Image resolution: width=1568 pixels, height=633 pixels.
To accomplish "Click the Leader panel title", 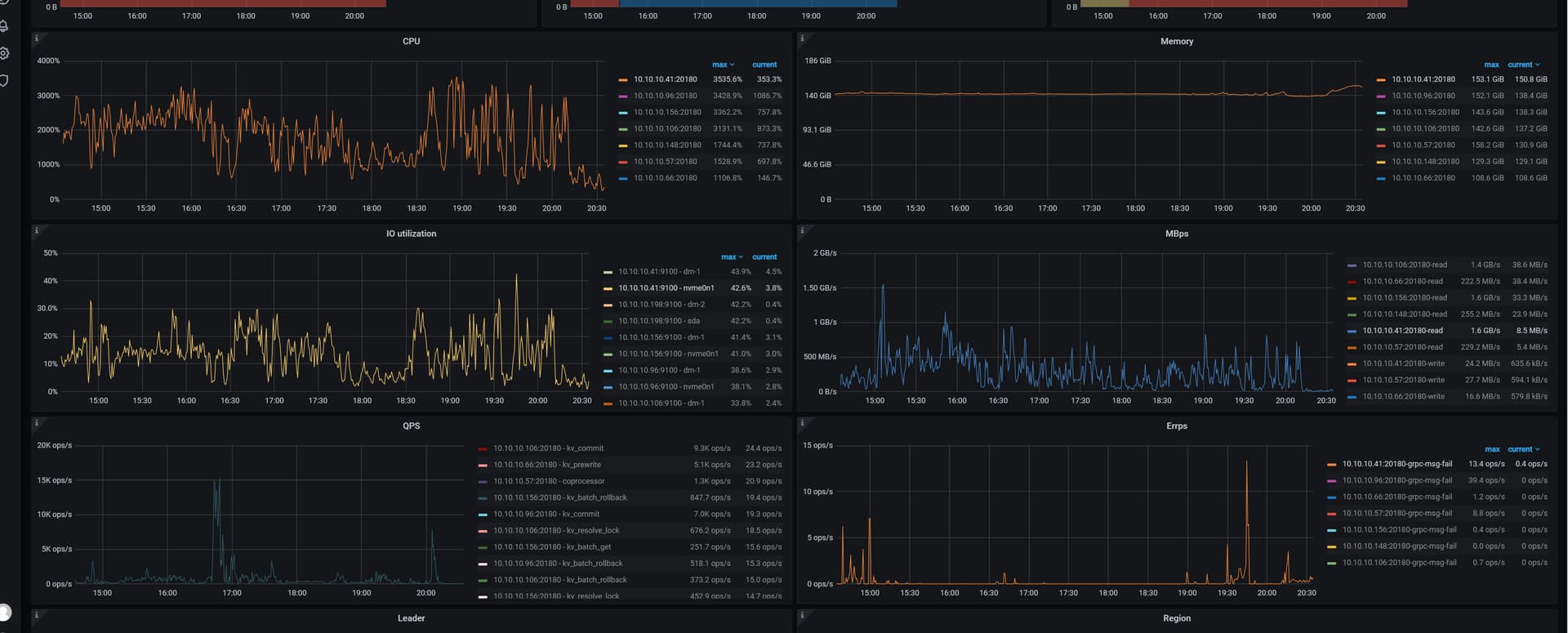I will pos(411,618).
